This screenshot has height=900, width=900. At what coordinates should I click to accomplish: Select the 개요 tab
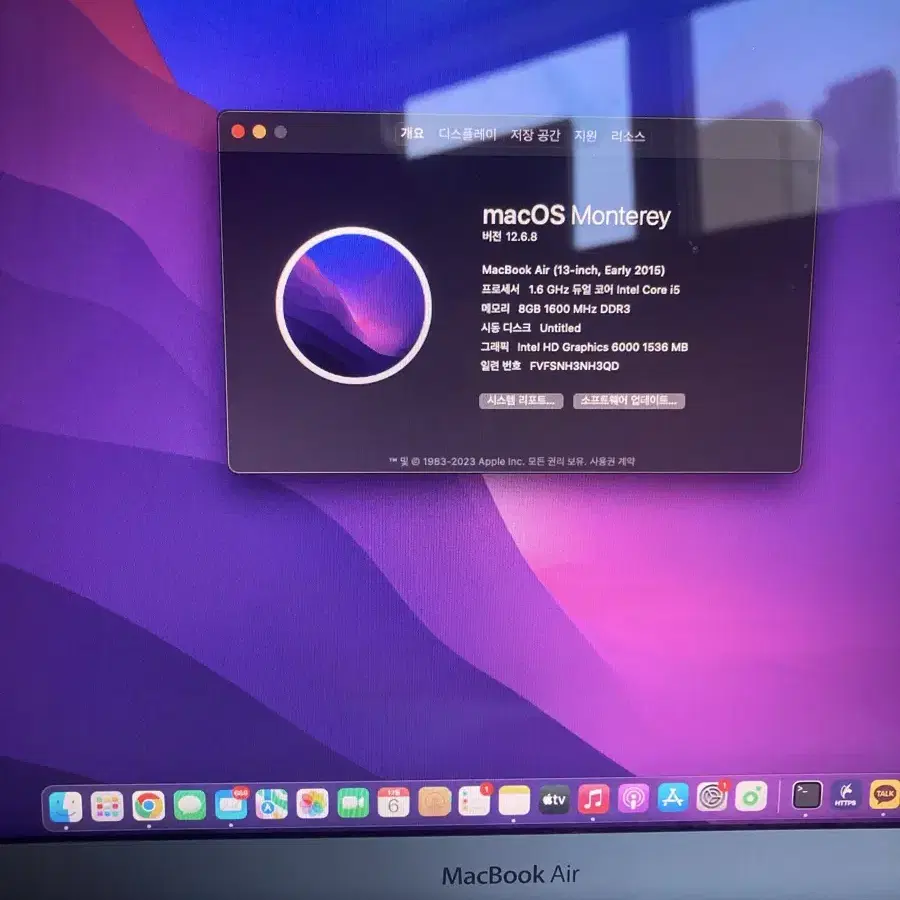click(412, 133)
